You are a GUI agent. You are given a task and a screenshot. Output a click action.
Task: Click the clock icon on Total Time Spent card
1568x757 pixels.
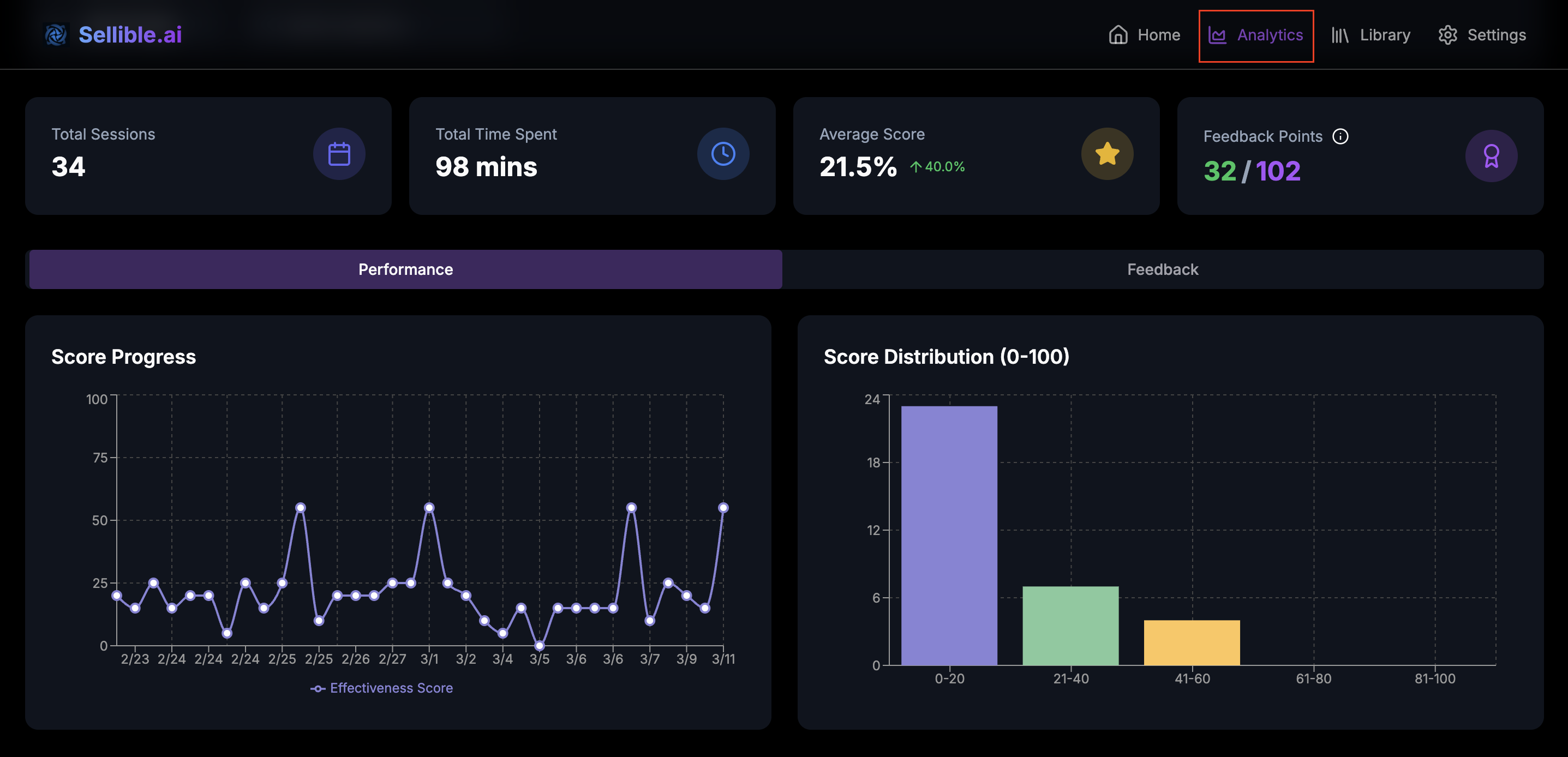723,154
